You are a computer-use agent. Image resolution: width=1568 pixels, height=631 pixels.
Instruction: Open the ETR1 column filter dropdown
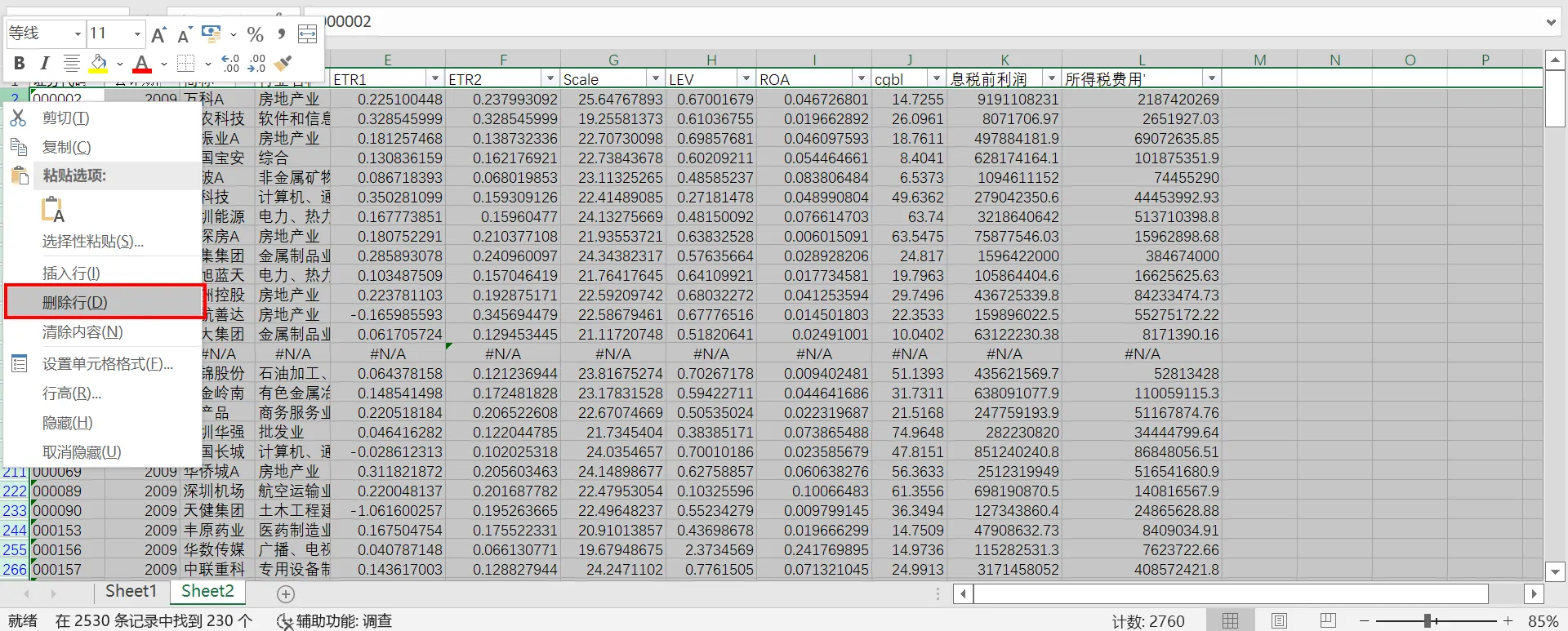[x=434, y=78]
